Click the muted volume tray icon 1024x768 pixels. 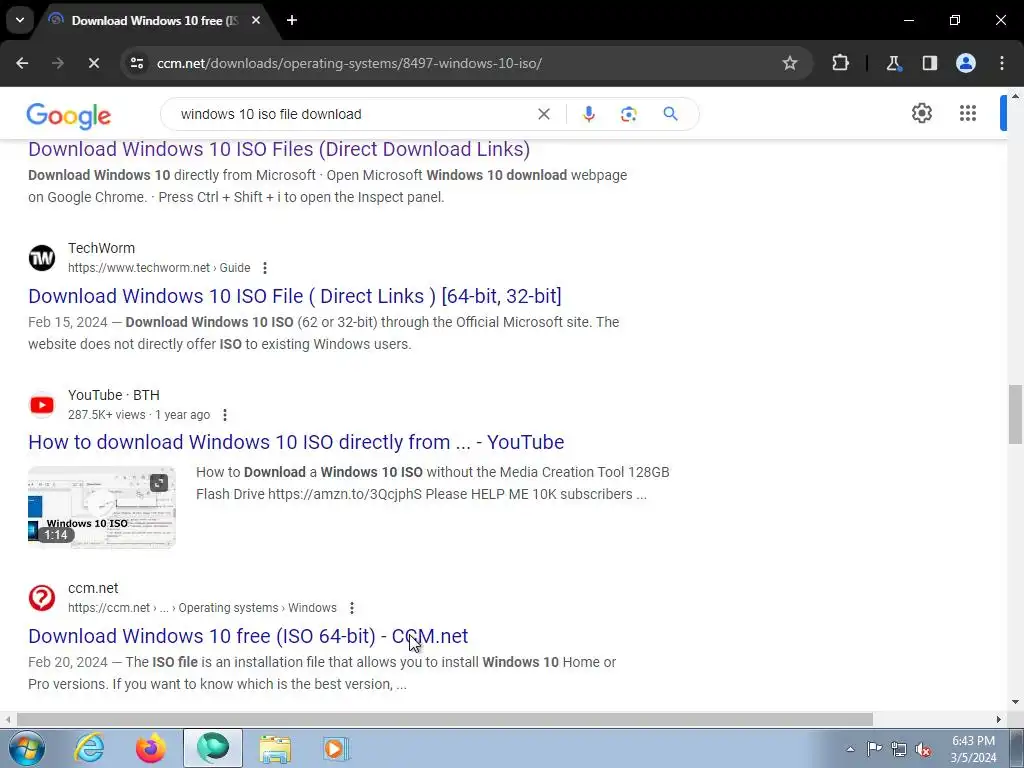point(923,749)
